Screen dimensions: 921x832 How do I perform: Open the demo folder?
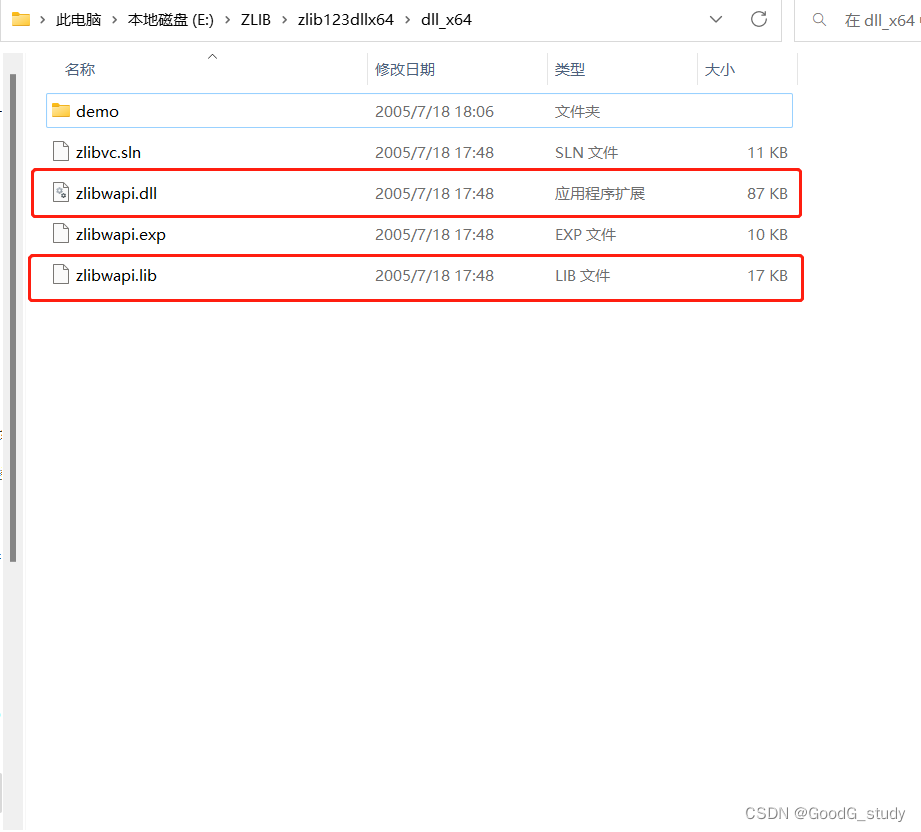click(x=95, y=111)
